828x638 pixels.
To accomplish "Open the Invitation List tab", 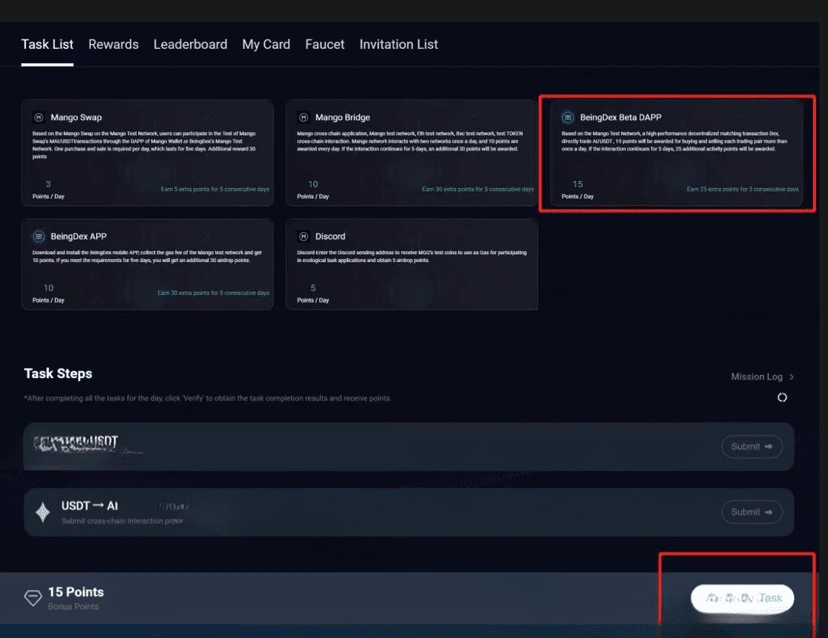I will 399,44.
